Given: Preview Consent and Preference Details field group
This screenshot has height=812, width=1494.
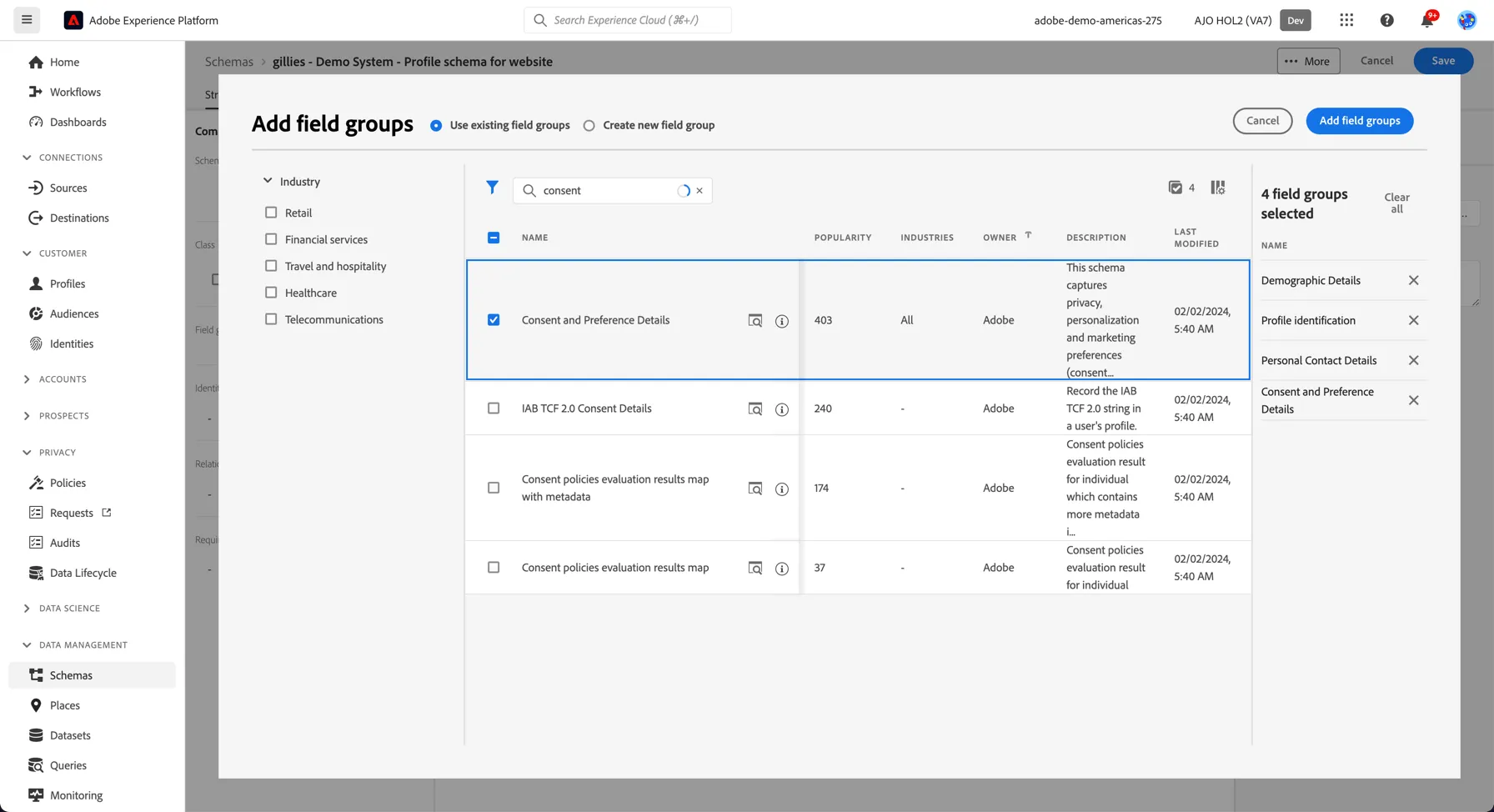Looking at the screenshot, I should click(x=755, y=321).
